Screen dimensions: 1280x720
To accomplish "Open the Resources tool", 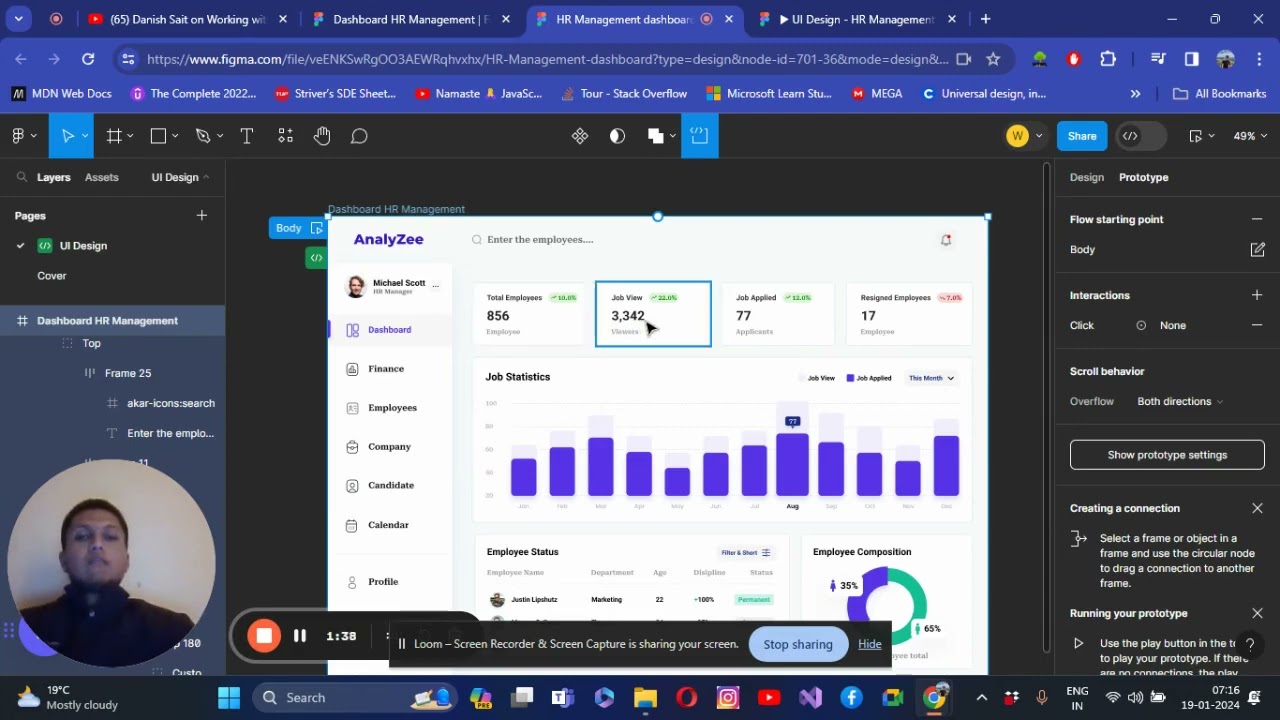I will pos(285,136).
